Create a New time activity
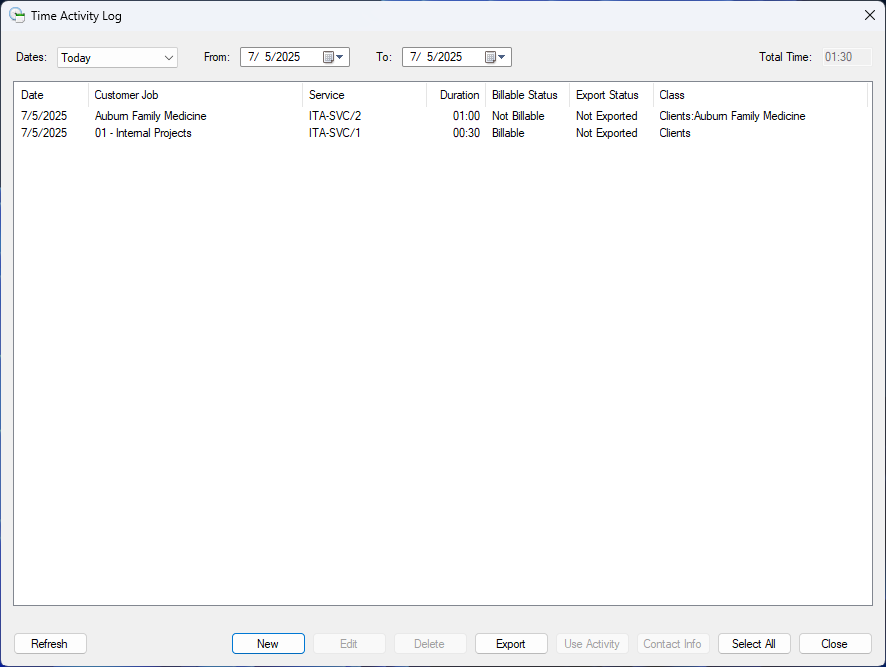This screenshot has height=667, width=886. tap(268, 644)
